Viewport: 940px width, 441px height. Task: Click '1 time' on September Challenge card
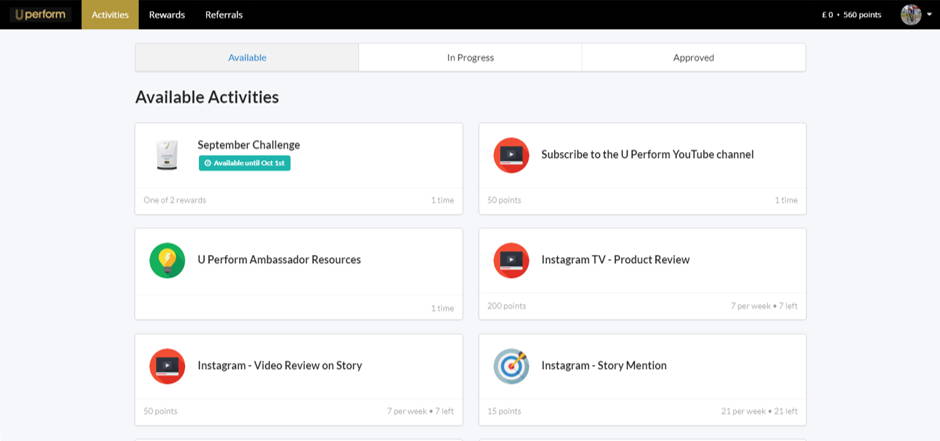[442, 200]
